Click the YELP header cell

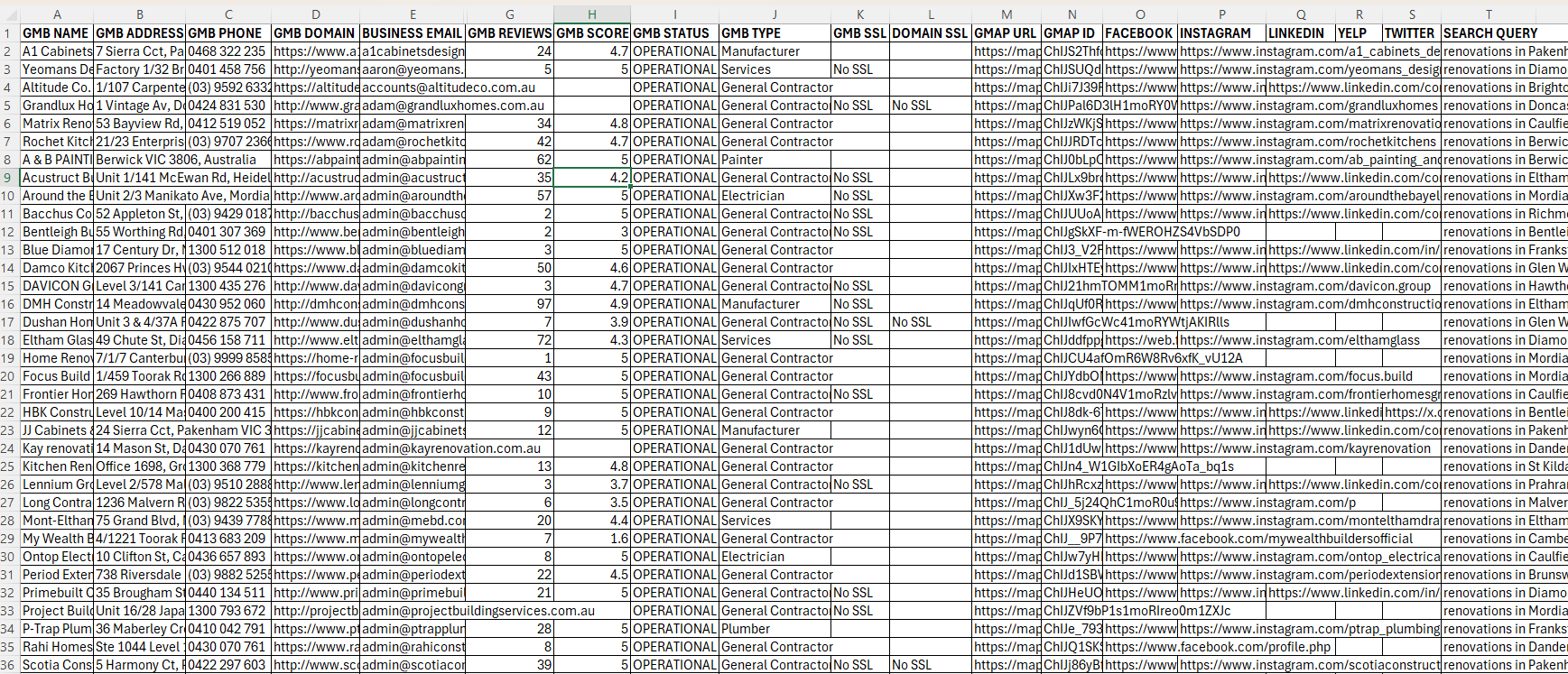[x=1359, y=33]
